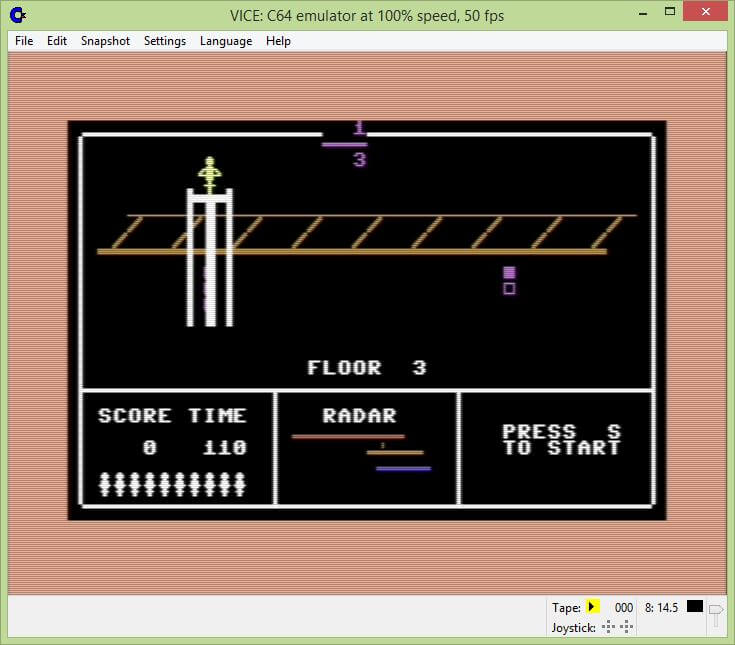Image resolution: width=735 pixels, height=645 pixels.
Task: Open the Help menu
Action: [278, 41]
